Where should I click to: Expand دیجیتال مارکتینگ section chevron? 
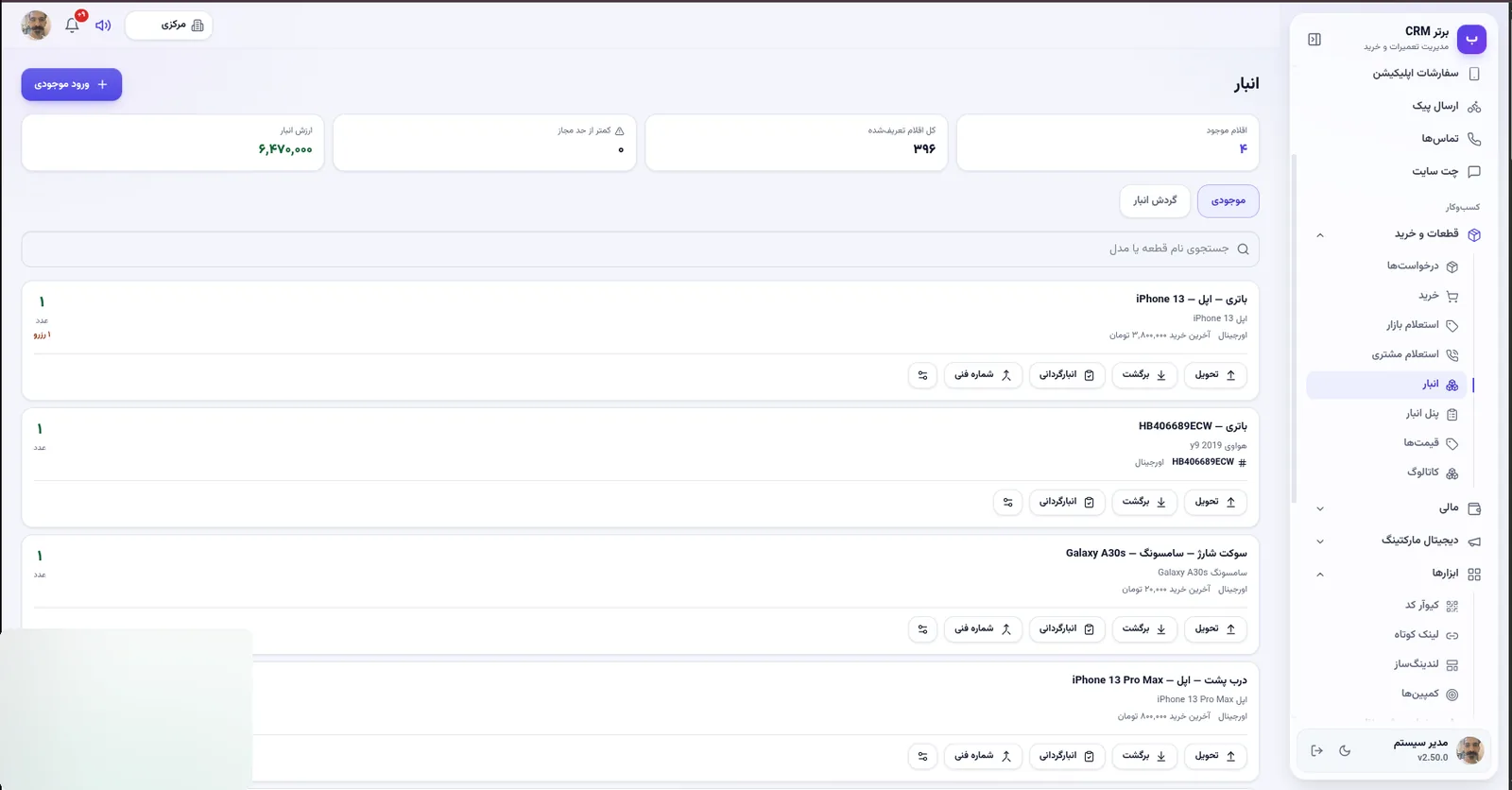tap(1320, 541)
